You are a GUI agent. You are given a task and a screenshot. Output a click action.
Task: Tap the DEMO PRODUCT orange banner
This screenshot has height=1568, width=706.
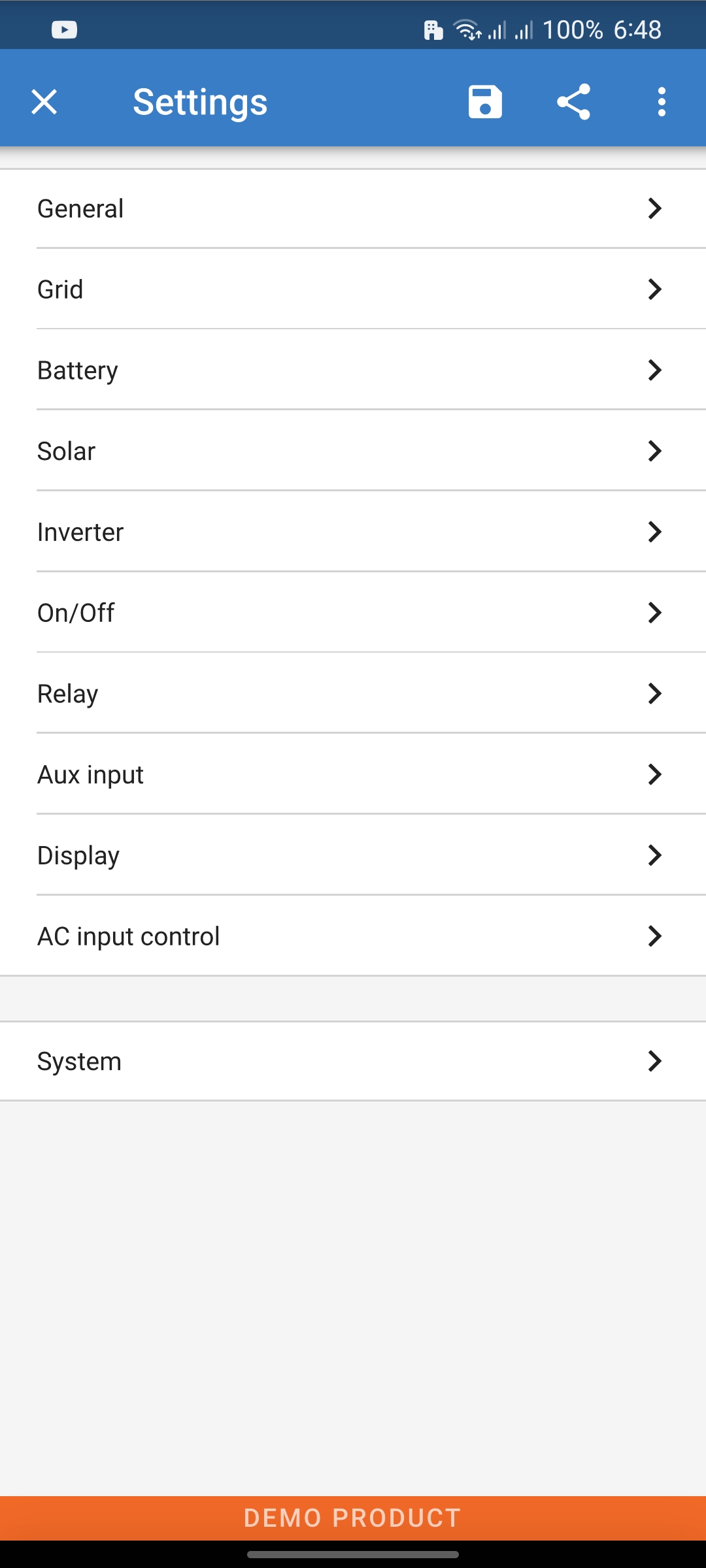[353, 1518]
